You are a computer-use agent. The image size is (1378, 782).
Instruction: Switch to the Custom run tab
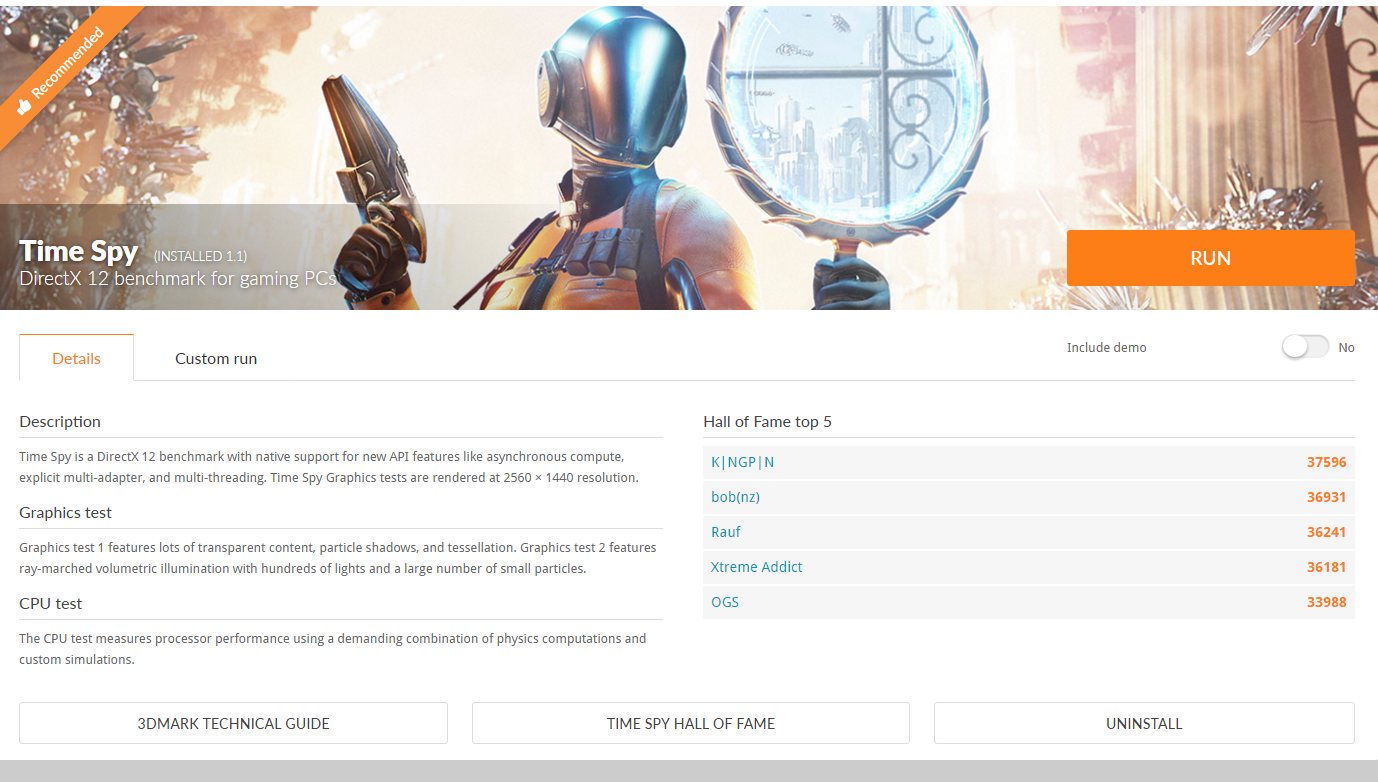pos(216,358)
